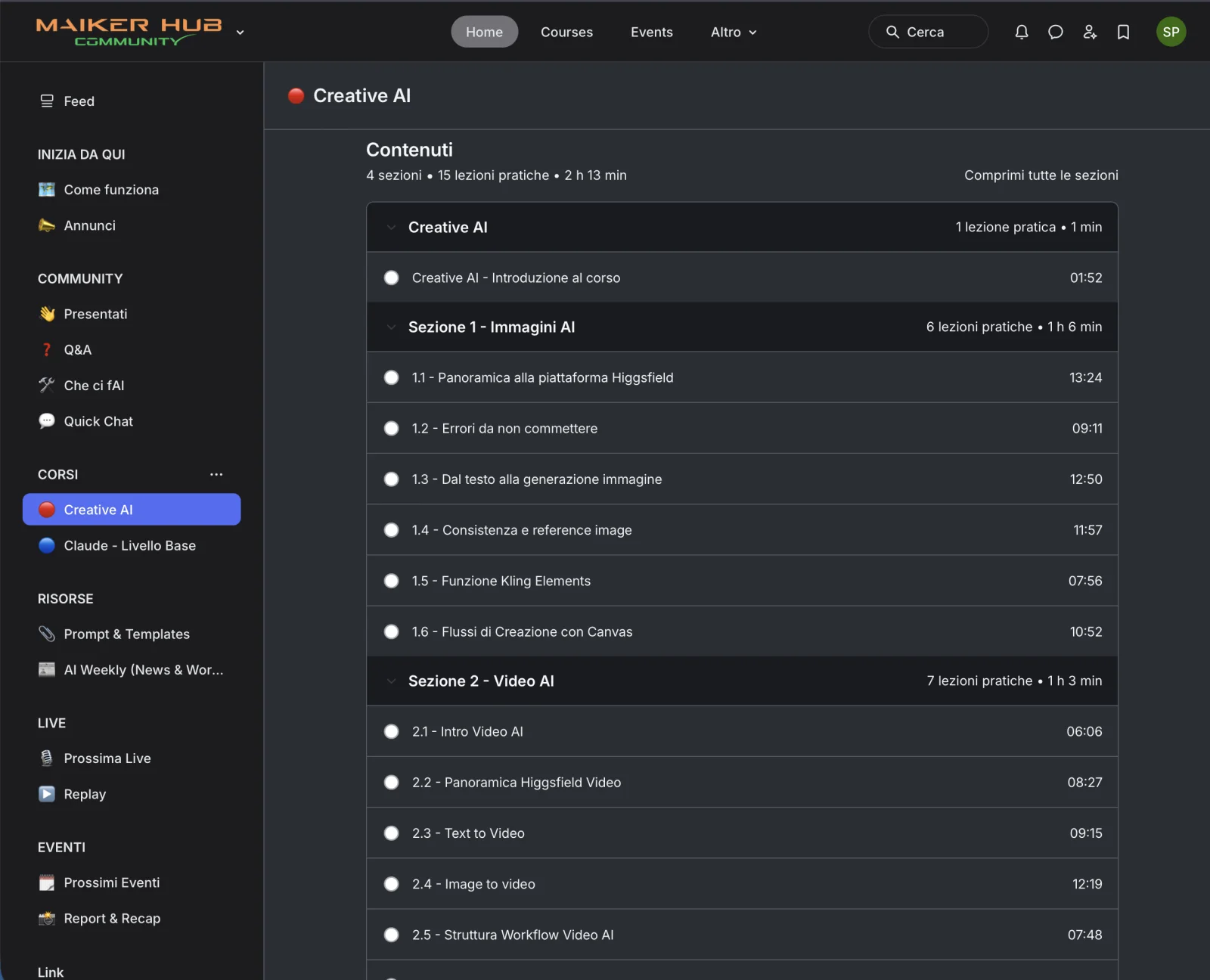The image size is (1210, 980).
Task: Open the Courses tab
Action: click(566, 32)
